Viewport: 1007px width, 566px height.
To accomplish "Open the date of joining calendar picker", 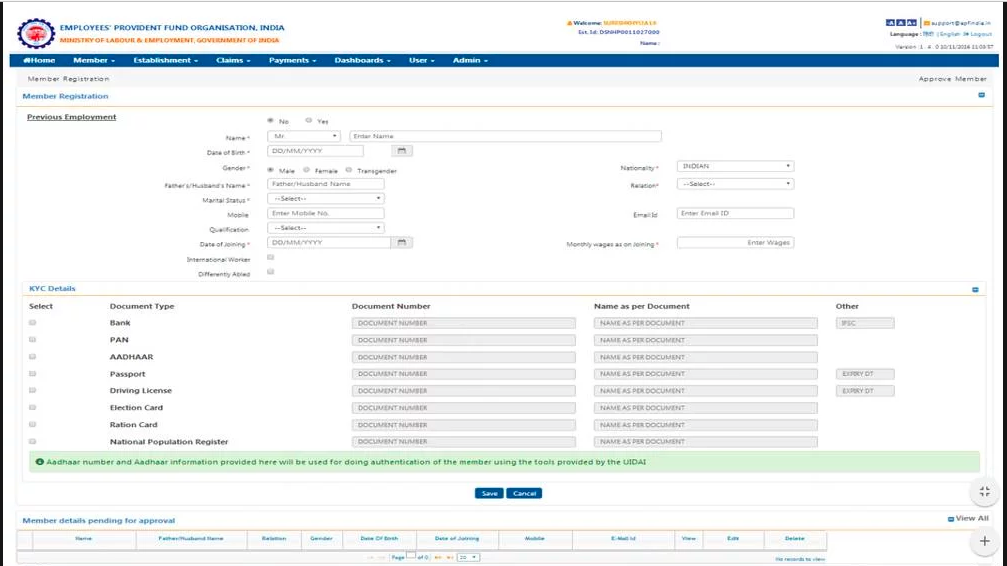I will [x=401, y=243].
